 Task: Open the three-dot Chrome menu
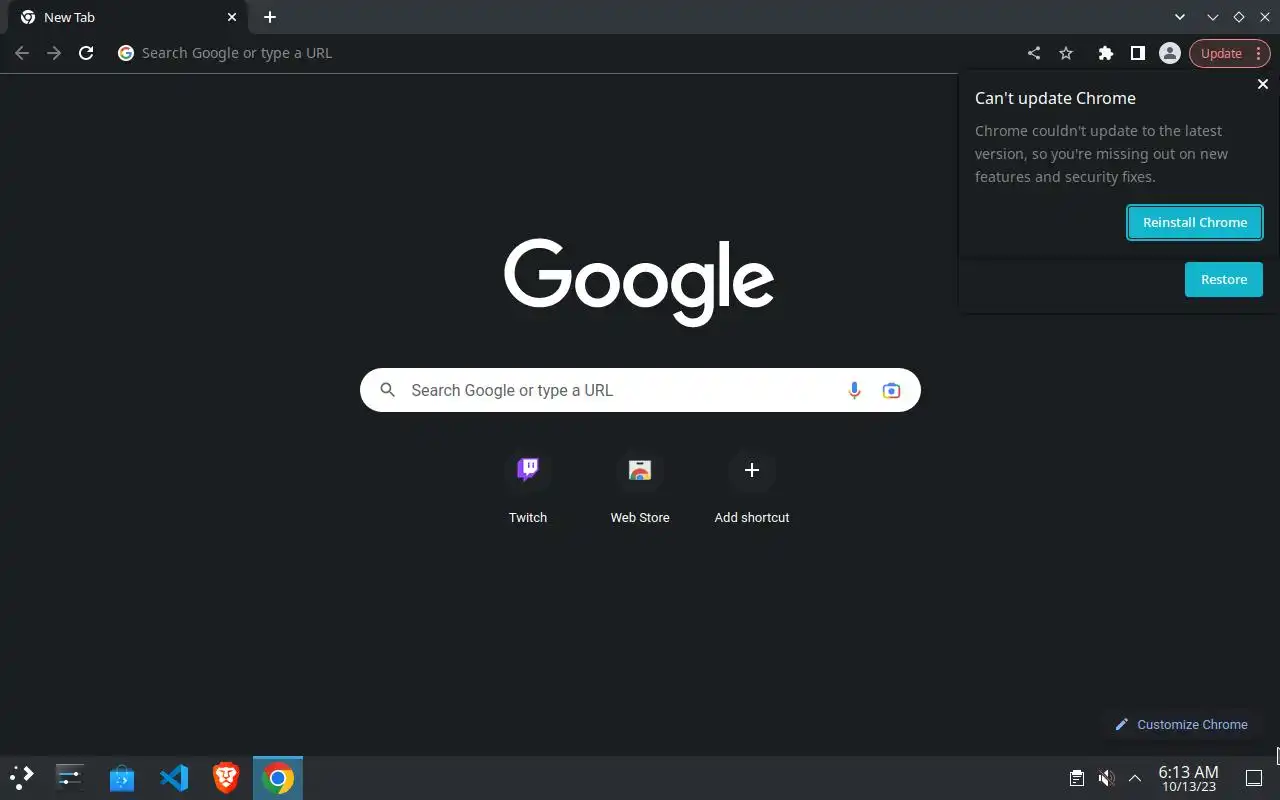(1258, 53)
